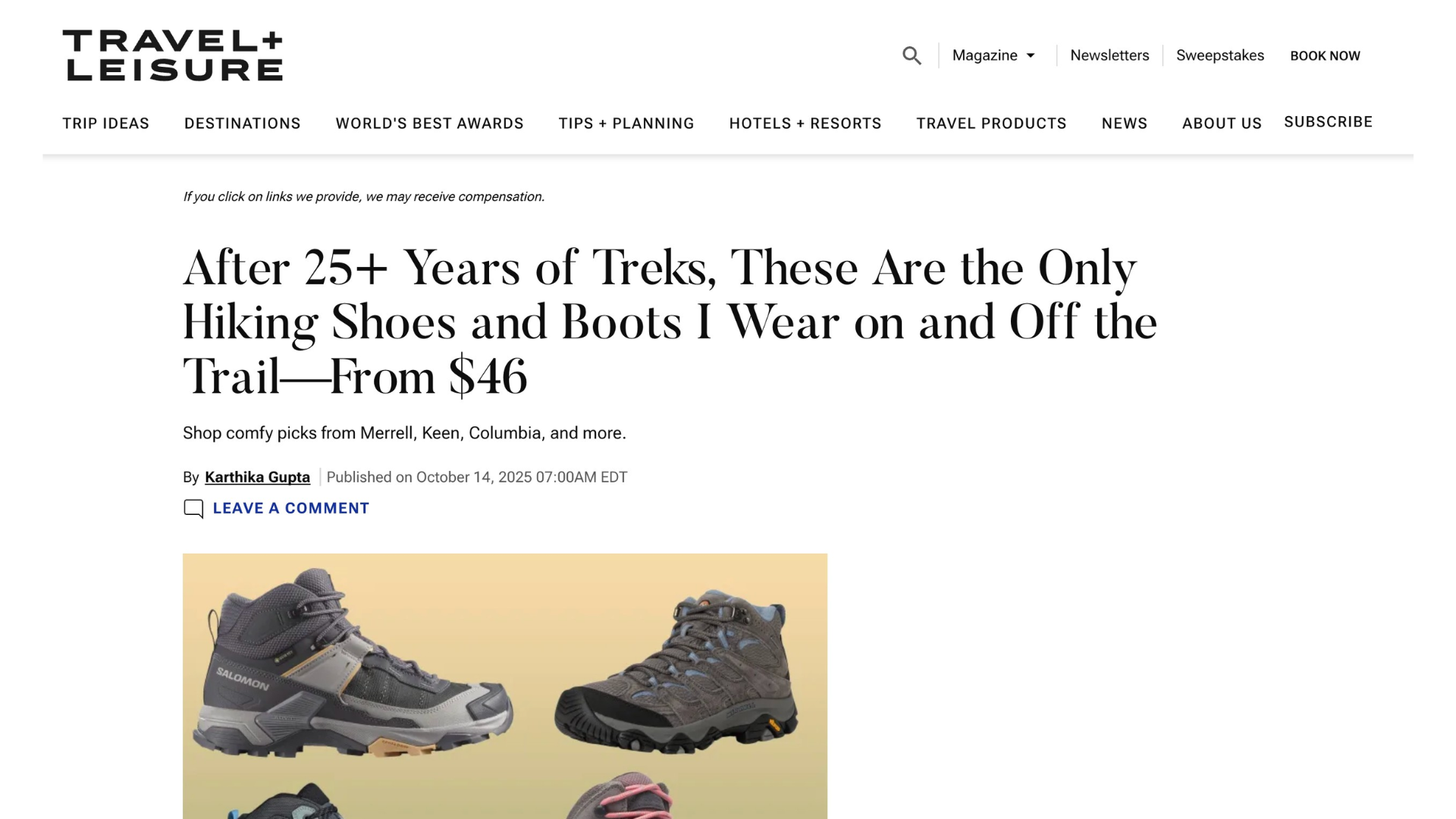Go to World's Best Awards section
Image resolution: width=1456 pixels, height=819 pixels.
coord(429,123)
